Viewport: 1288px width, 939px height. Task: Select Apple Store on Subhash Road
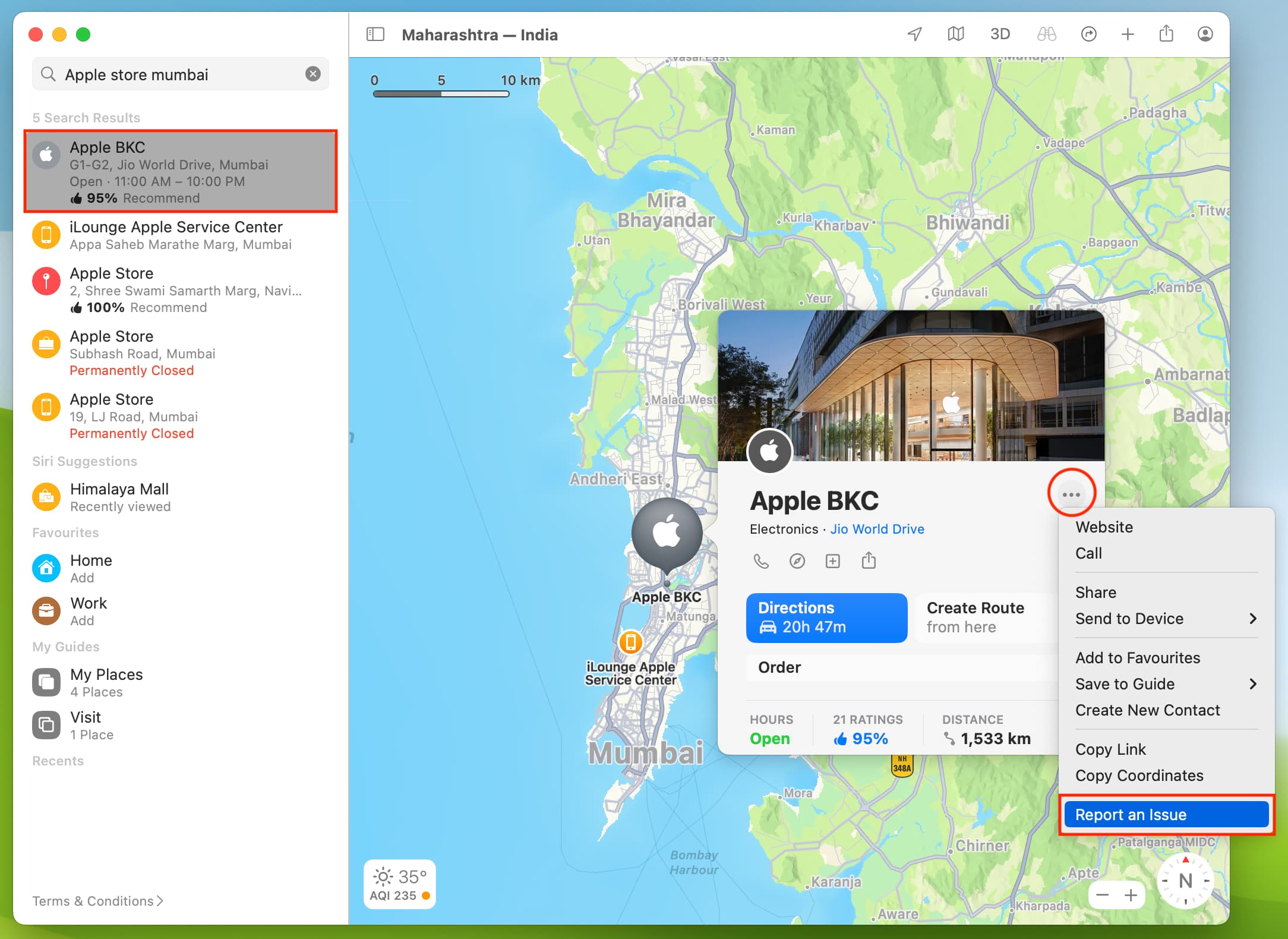click(181, 353)
